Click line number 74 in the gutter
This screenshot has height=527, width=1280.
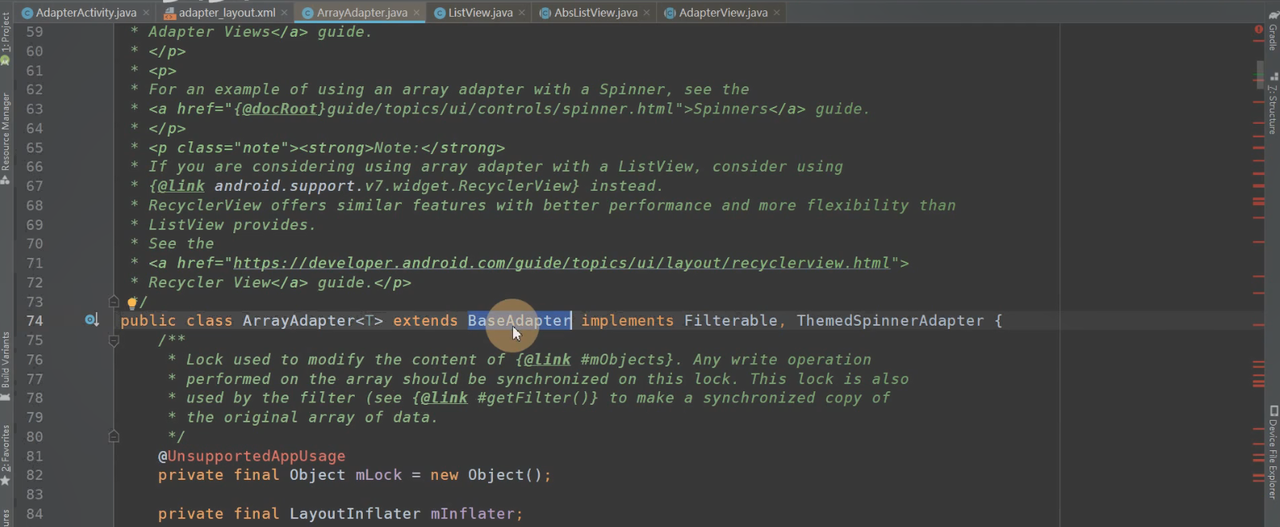(34, 321)
